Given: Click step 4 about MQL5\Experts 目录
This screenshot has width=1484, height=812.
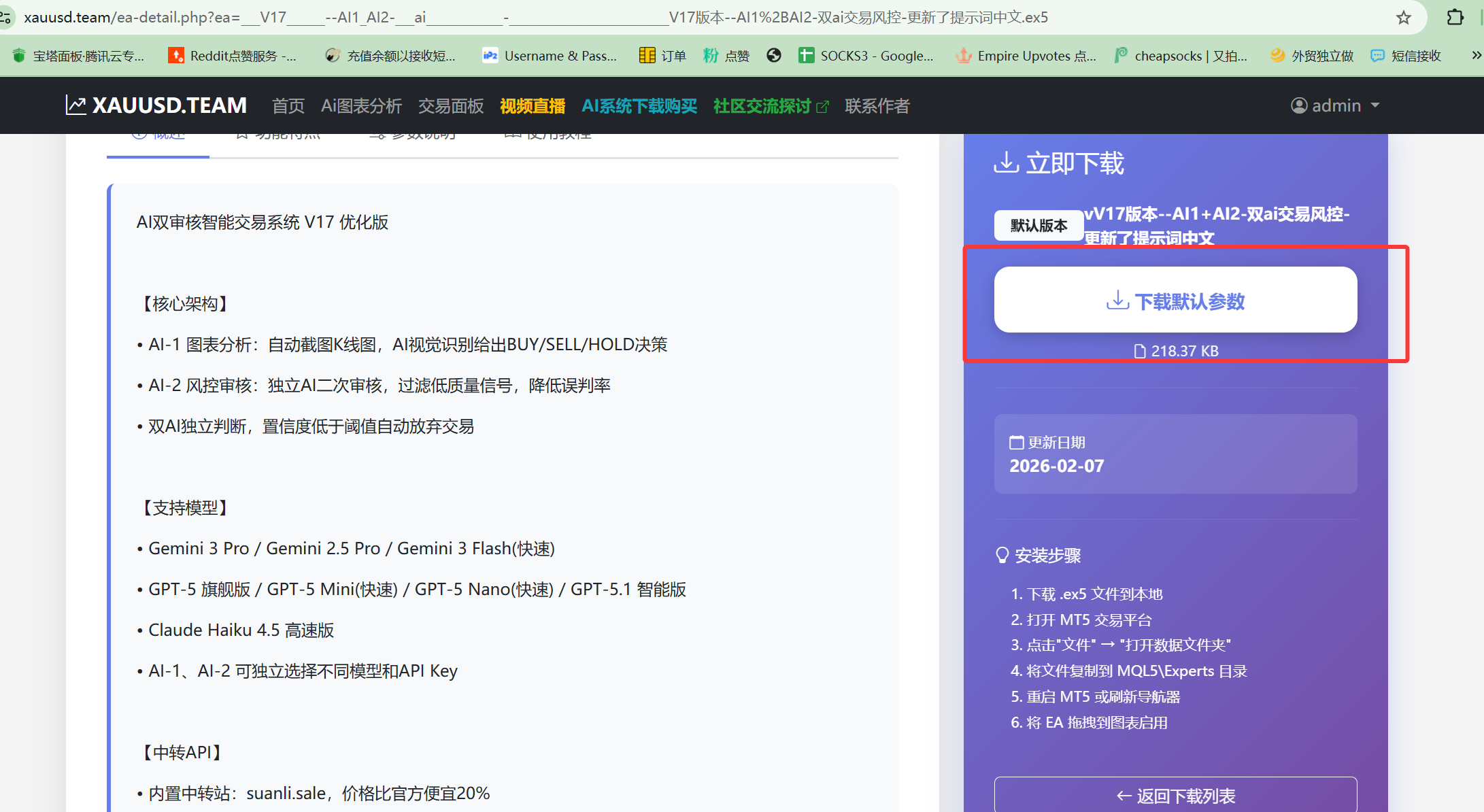Looking at the screenshot, I should point(1129,671).
